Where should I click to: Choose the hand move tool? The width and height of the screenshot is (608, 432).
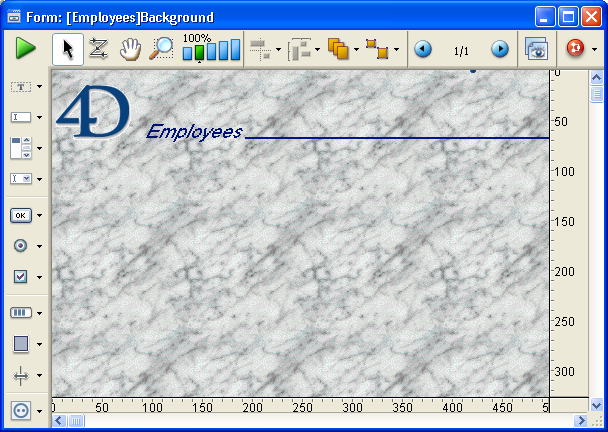(130, 49)
